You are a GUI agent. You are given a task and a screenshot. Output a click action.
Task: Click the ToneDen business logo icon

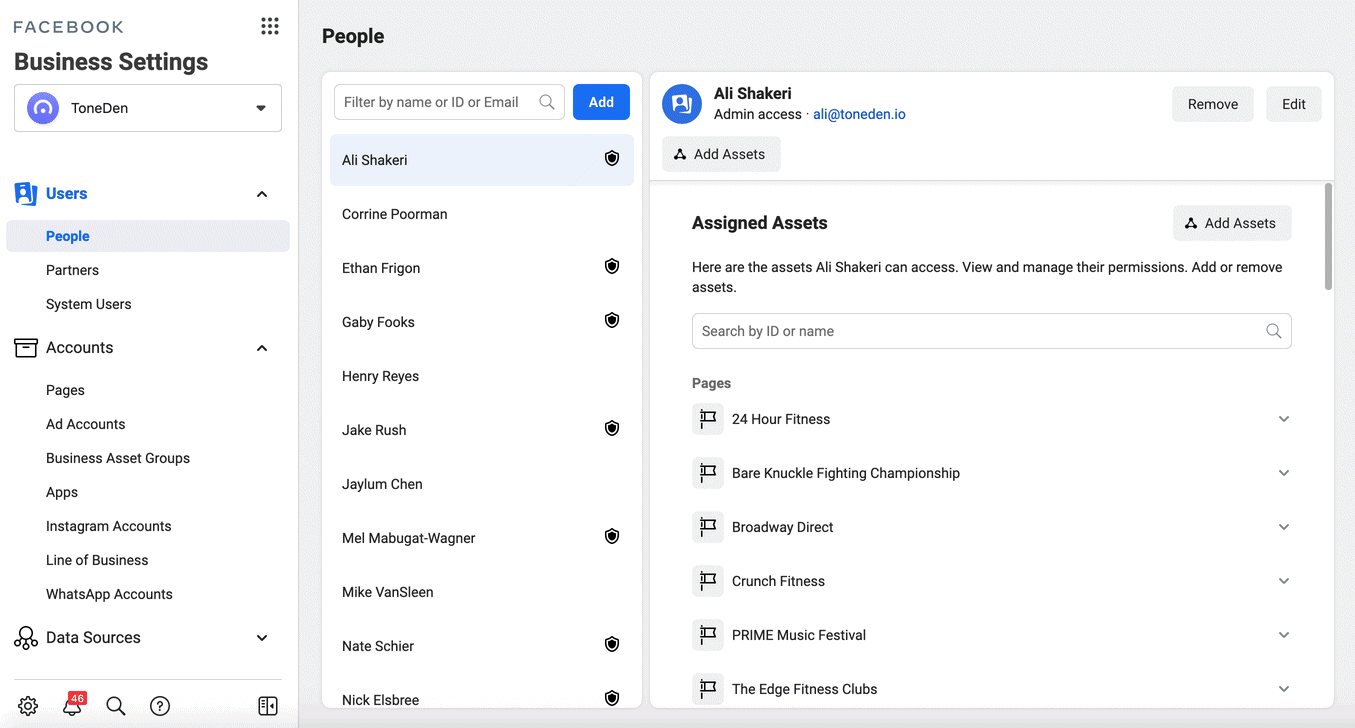point(43,108)
